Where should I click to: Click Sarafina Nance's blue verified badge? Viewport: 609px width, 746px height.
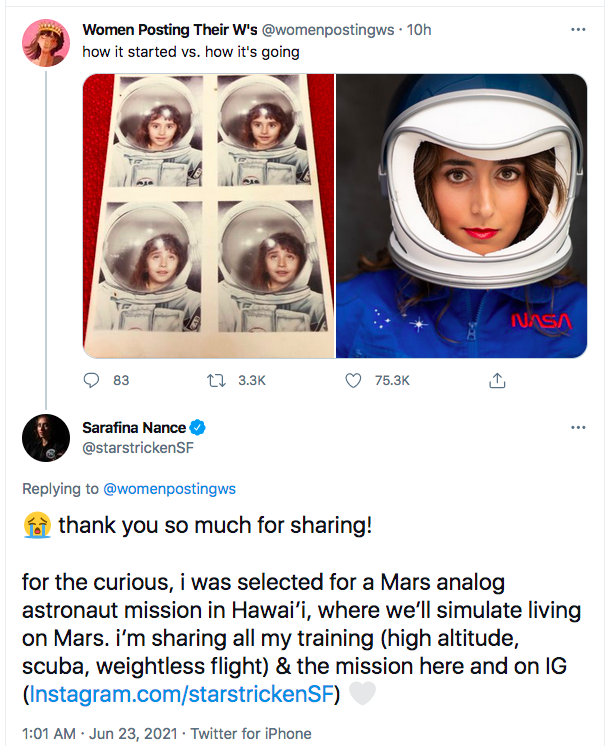198,428
